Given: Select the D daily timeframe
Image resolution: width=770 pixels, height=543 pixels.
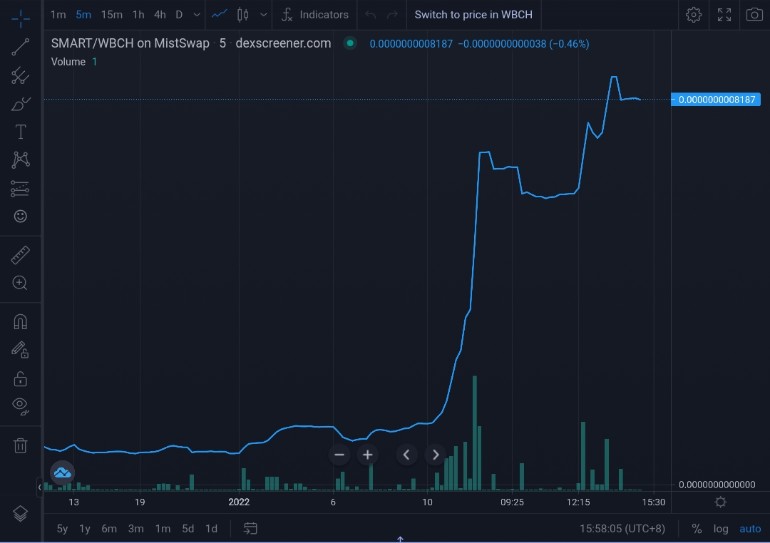Looking at the screenshot, I should pyautogui.click(x=179, y=15).
